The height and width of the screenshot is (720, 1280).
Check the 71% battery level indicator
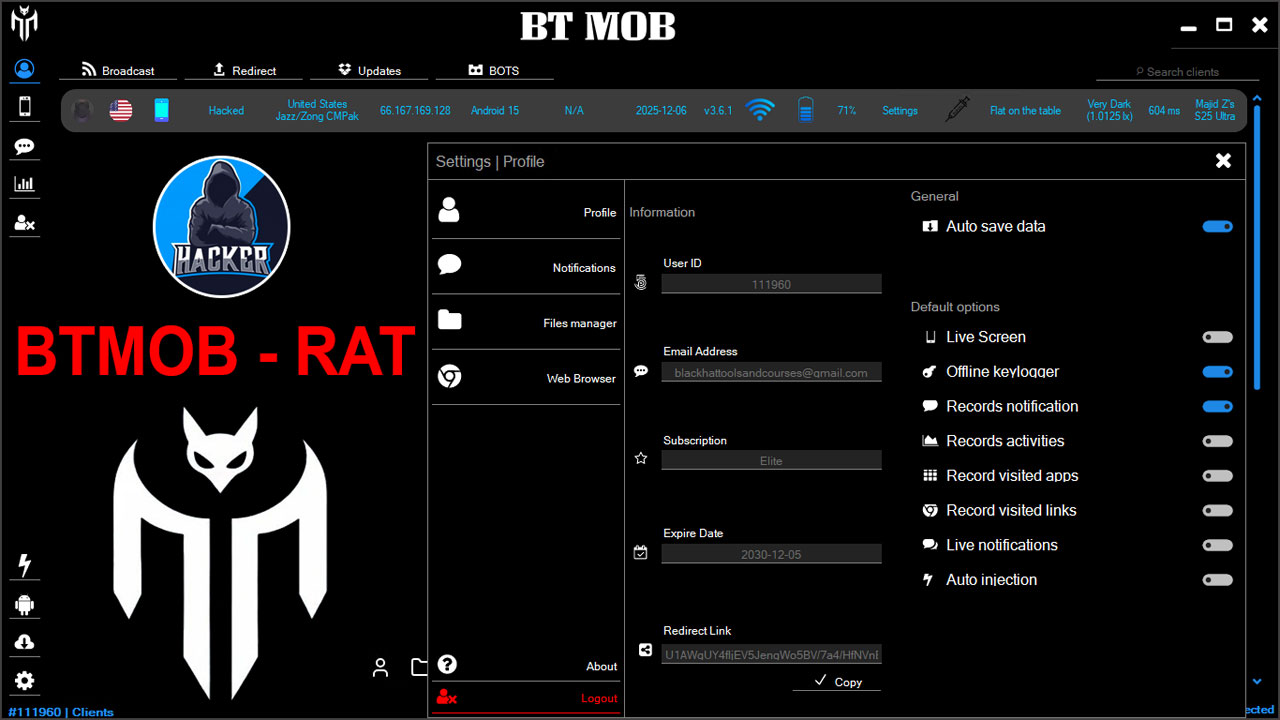click(847, 110)
